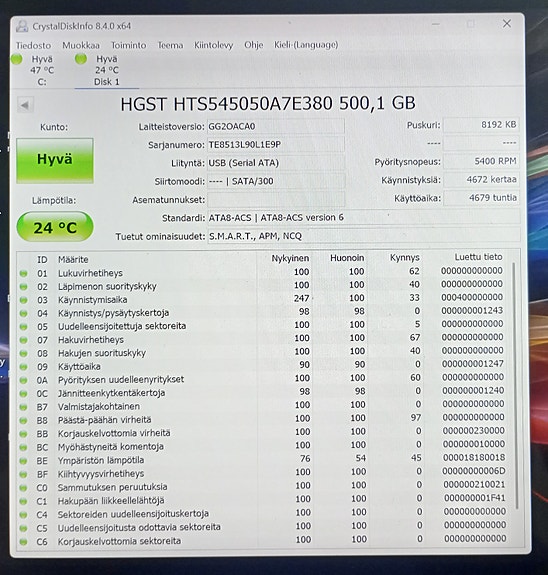Select the Disk 1 drive tab
This screenshot has width=548, height=575.
click(x=106, y=70)
